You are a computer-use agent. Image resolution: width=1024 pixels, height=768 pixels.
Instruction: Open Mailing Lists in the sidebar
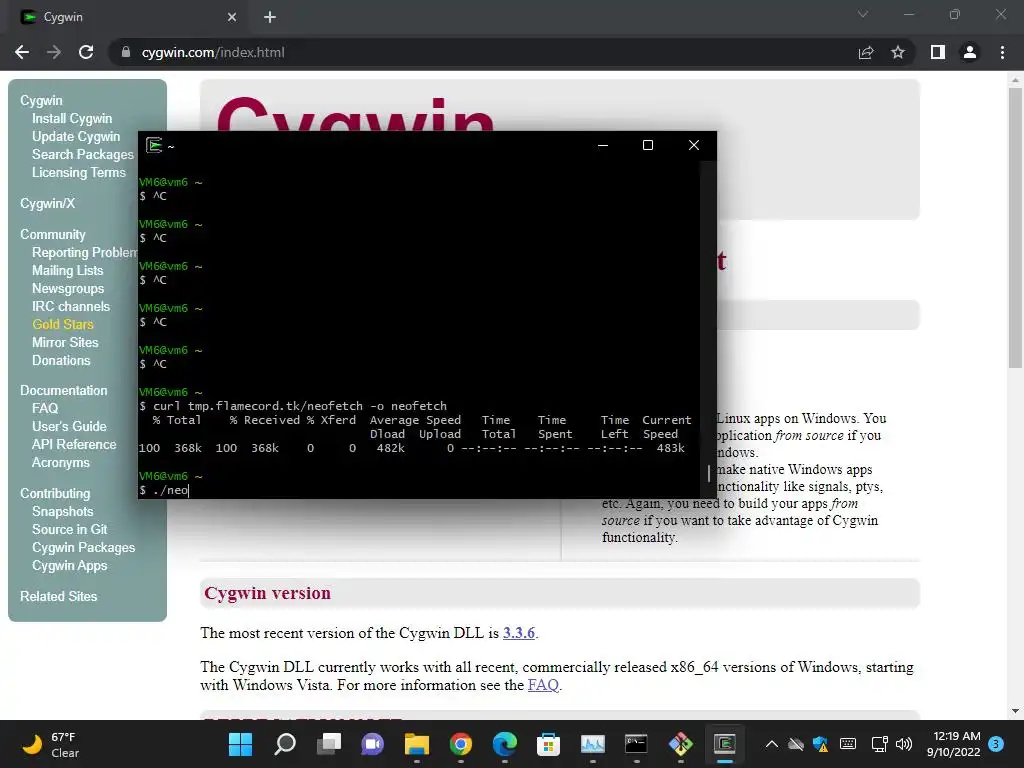point(68,270)
